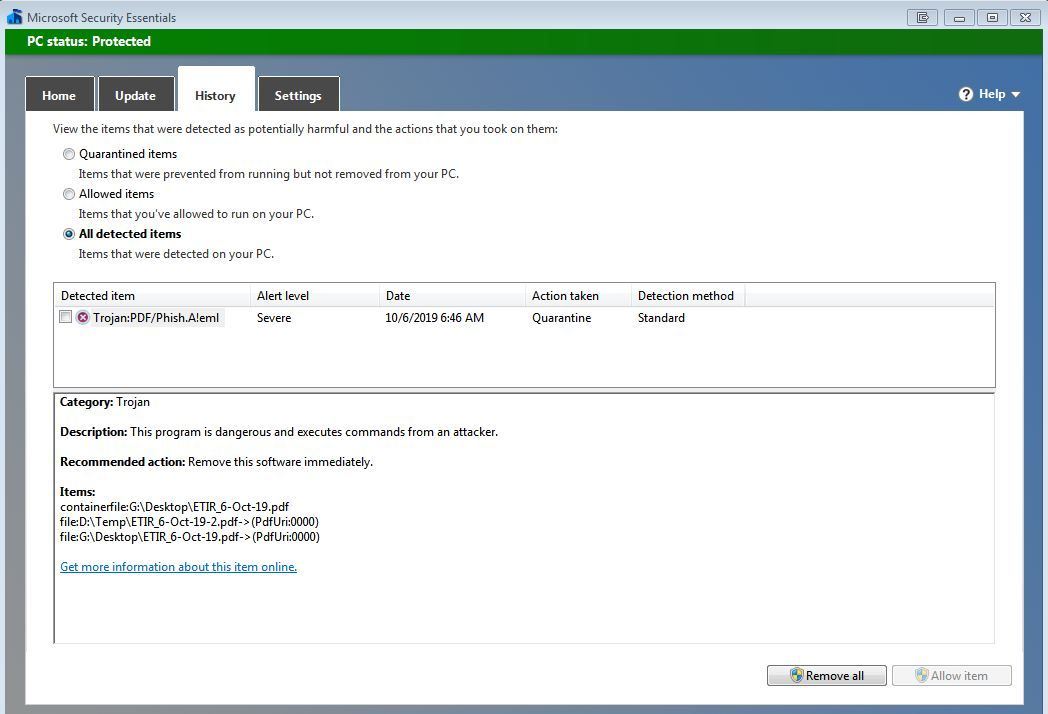
Task: Switch to the Home tab
Action: tap(59, 96)
